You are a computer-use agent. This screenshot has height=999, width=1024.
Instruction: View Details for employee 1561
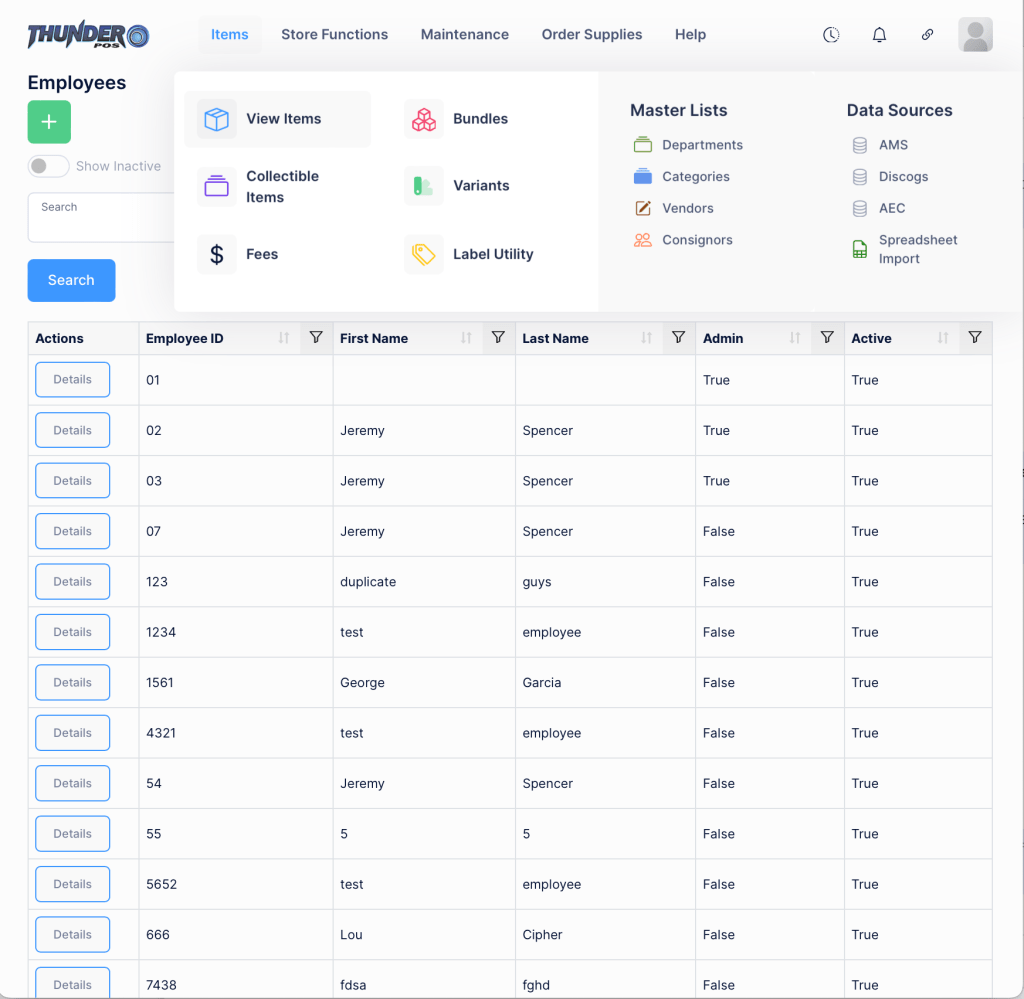coord(72,682)
